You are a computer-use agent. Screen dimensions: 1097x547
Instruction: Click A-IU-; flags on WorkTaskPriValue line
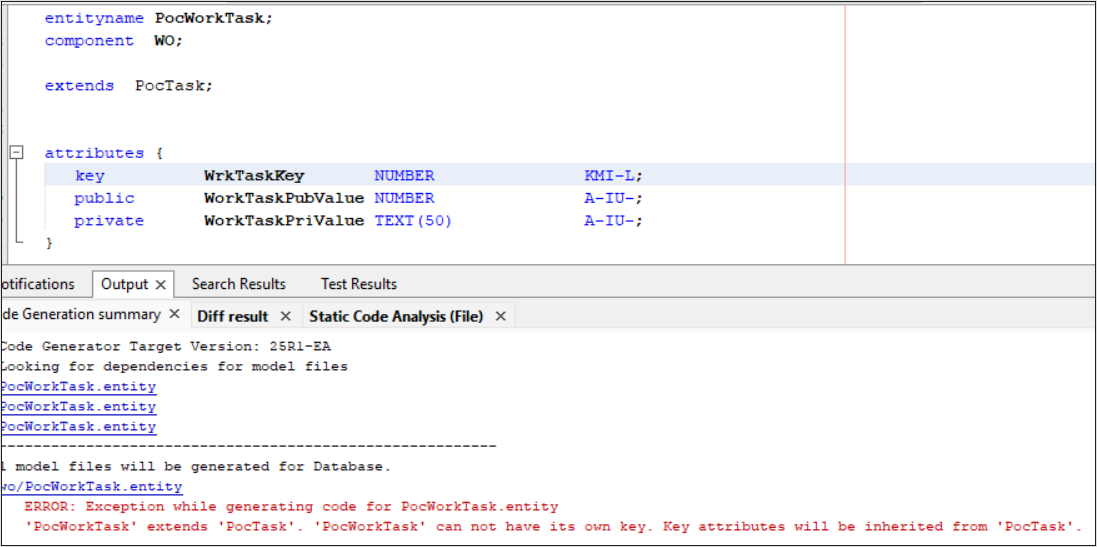[x=614, y=220]
